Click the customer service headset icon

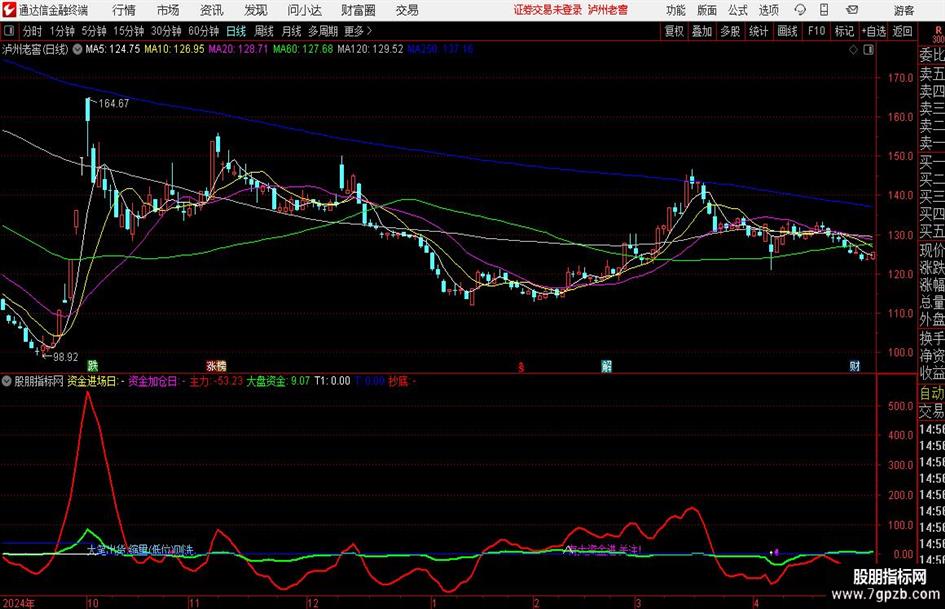pyautogui.click(x=800, y=10)
